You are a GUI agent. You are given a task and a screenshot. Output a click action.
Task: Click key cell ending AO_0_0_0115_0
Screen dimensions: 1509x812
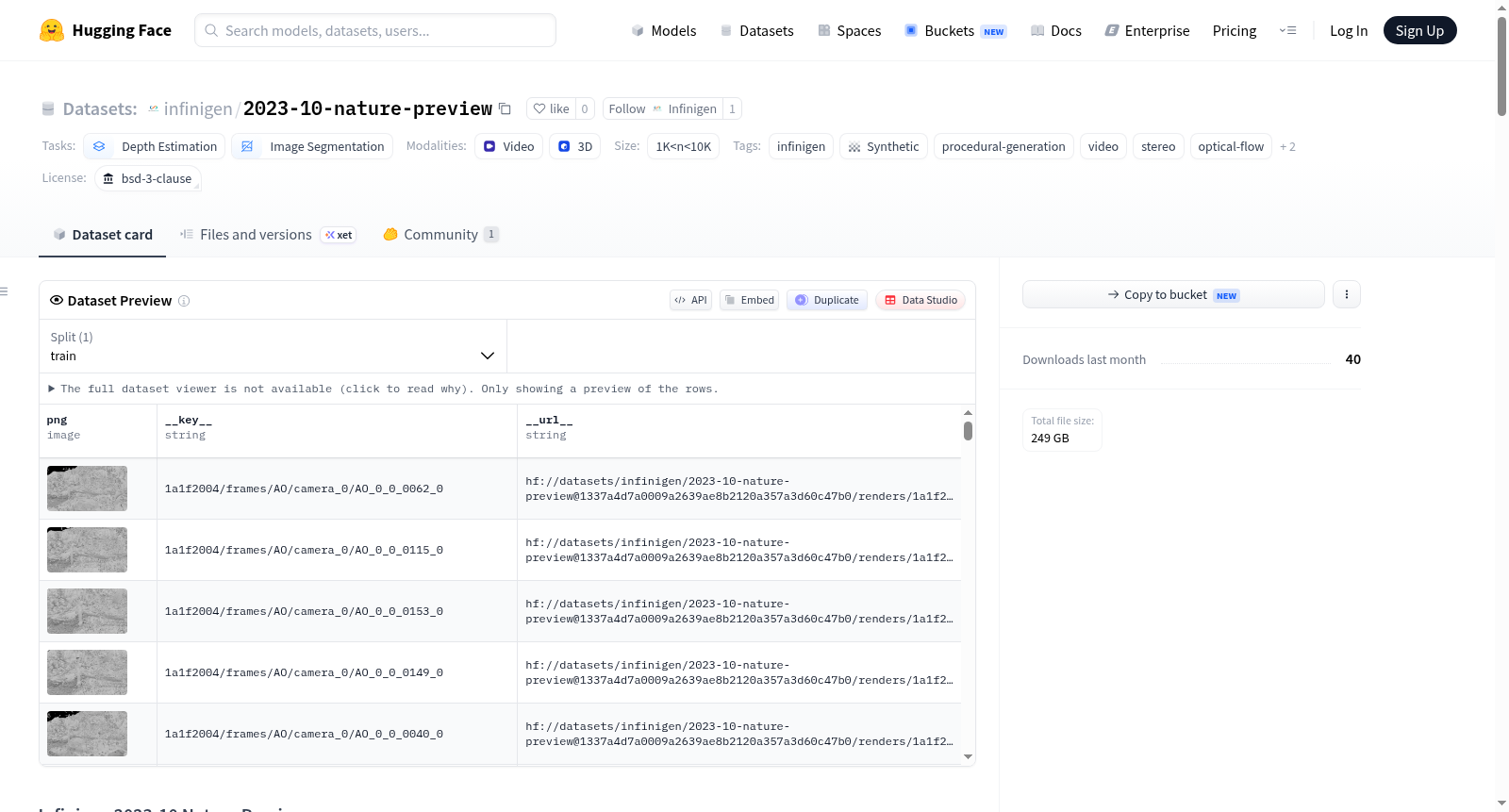[x=338, y=550]
